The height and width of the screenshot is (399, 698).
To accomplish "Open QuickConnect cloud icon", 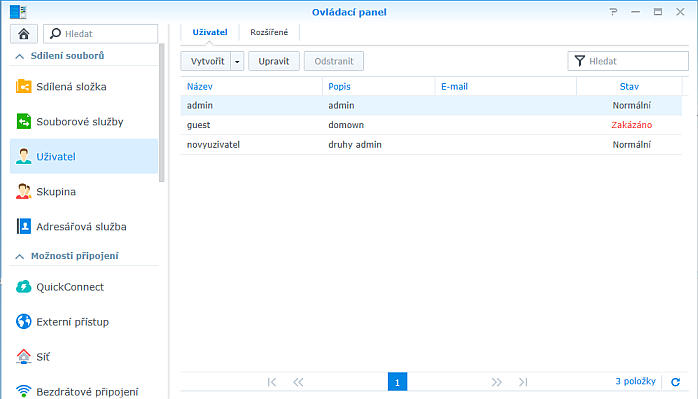I will pos(24,287).
